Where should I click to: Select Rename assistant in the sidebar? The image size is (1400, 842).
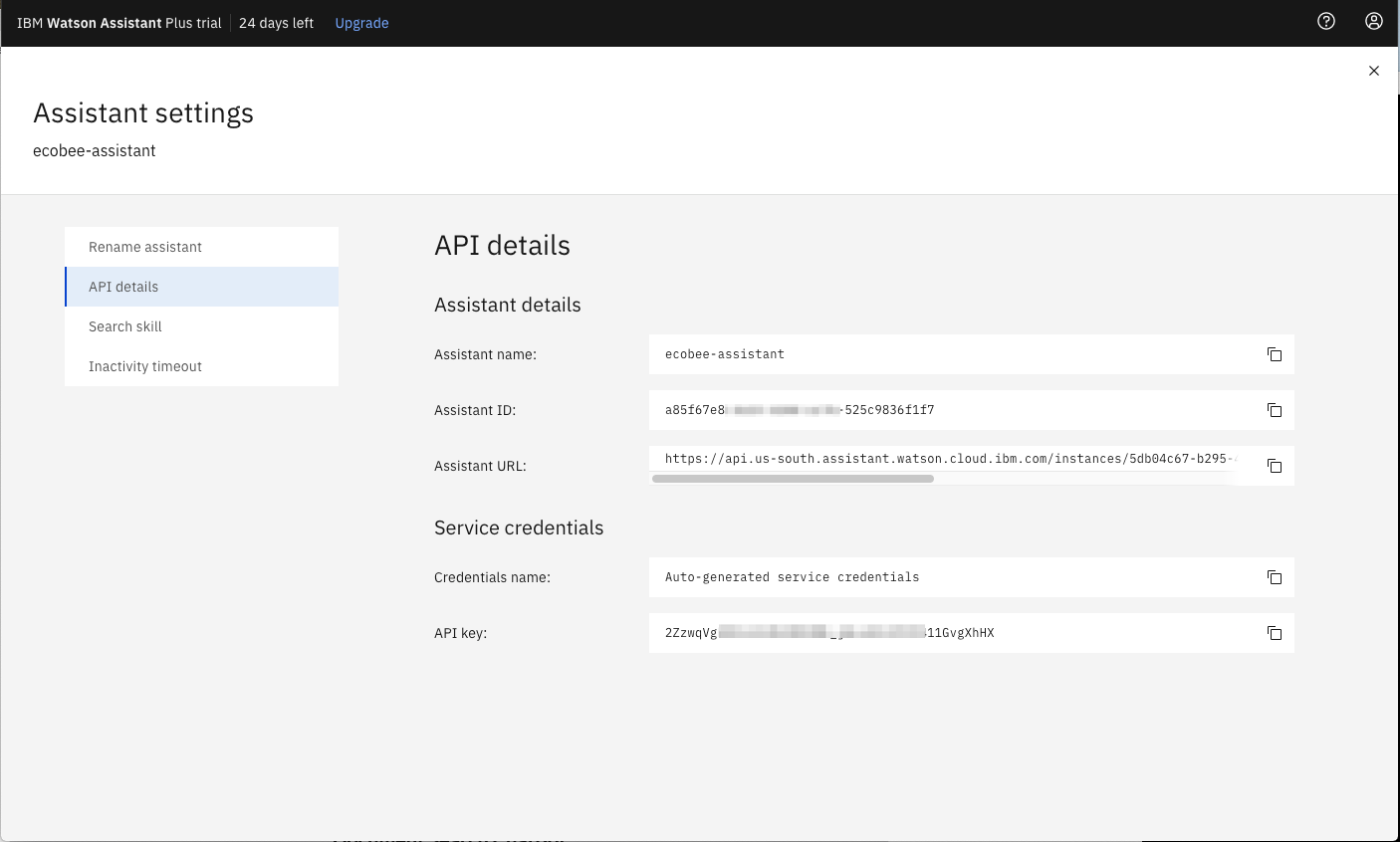tap(201, 247)
